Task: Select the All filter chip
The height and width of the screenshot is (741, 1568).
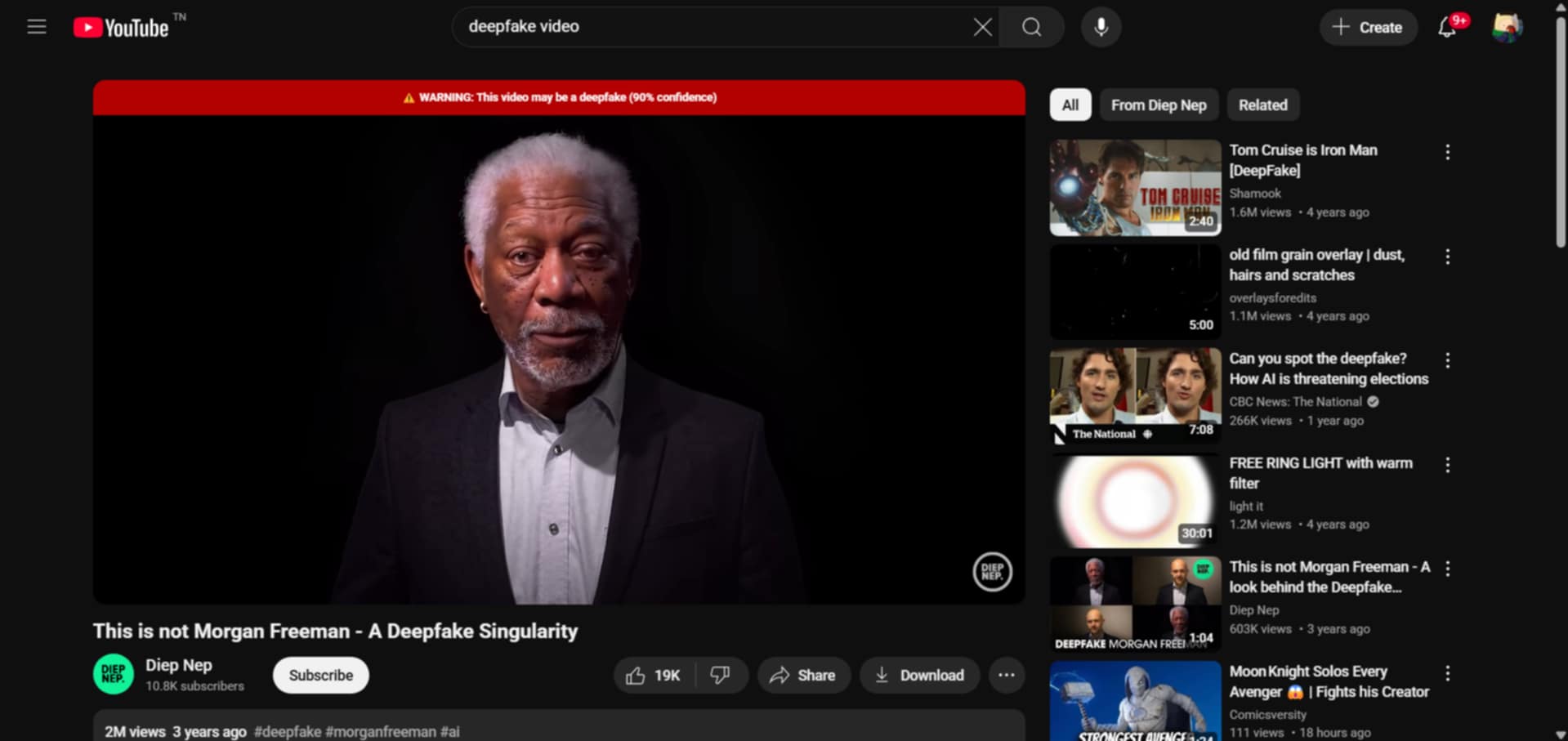Action: pos(1070,105)
